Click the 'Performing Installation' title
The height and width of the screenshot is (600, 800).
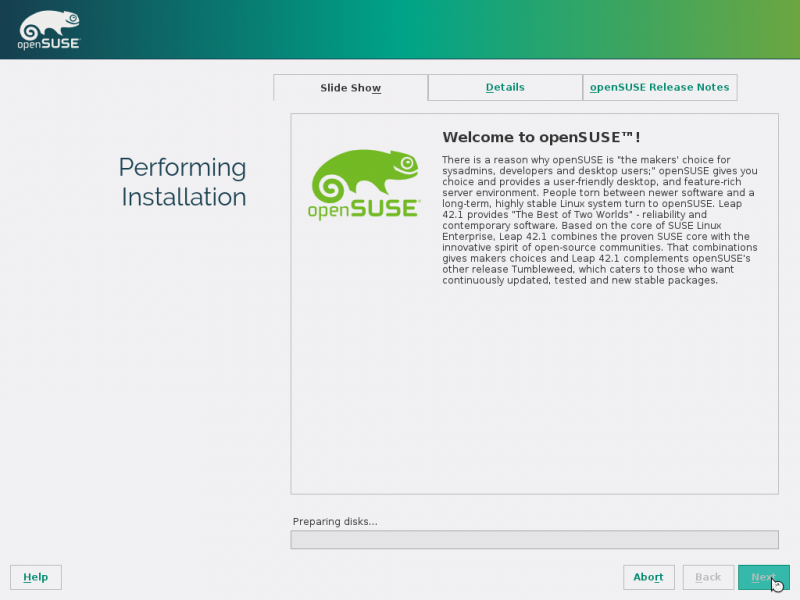pos(183,182)
